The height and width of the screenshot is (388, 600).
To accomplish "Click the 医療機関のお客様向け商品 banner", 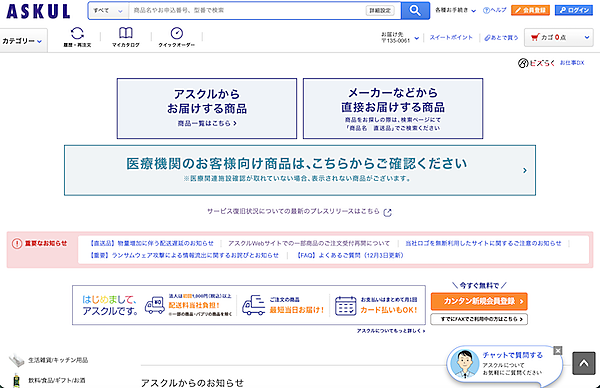I will 300,170.
